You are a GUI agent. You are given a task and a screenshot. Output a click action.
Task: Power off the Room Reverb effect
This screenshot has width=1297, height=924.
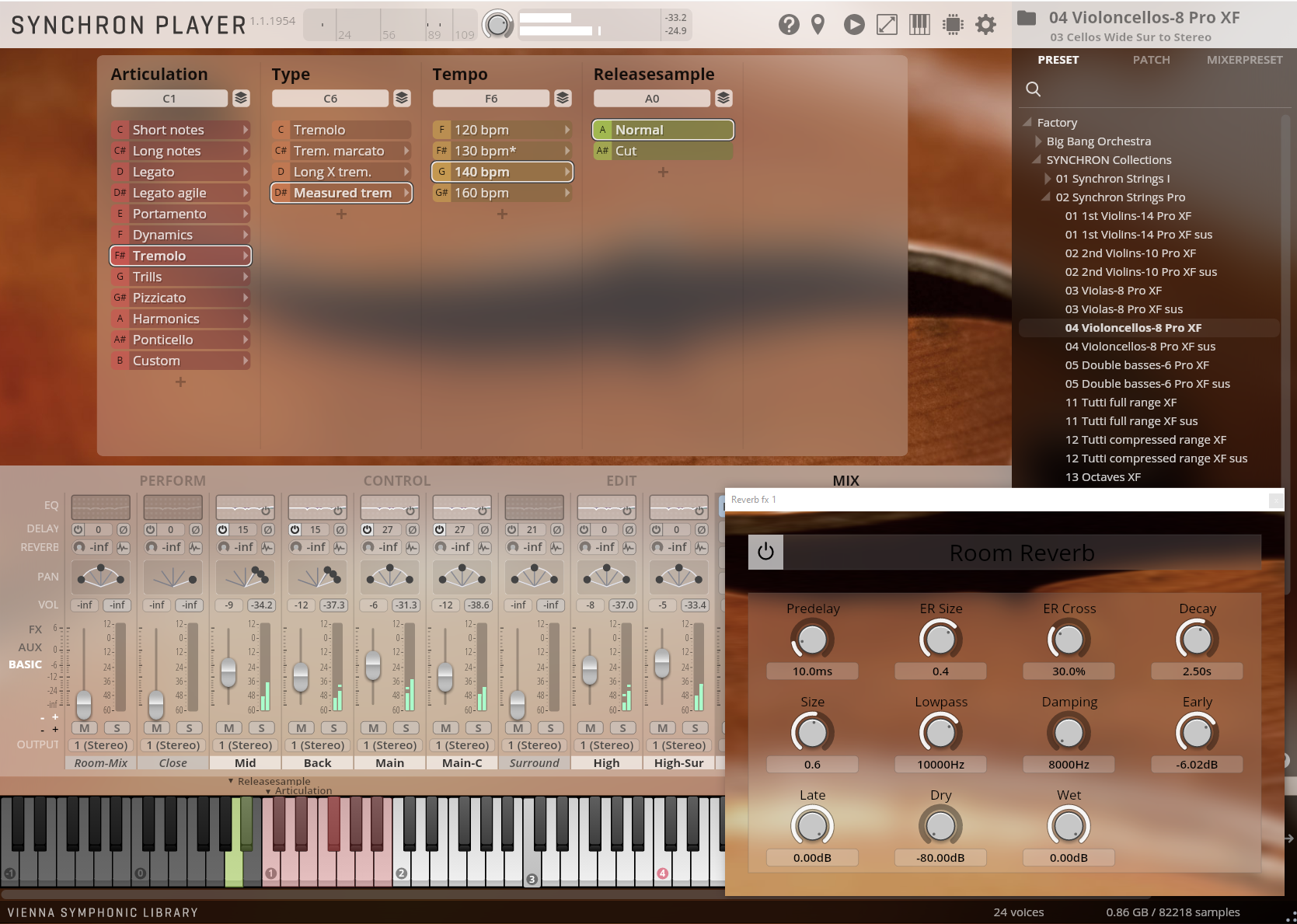(765, 552)
